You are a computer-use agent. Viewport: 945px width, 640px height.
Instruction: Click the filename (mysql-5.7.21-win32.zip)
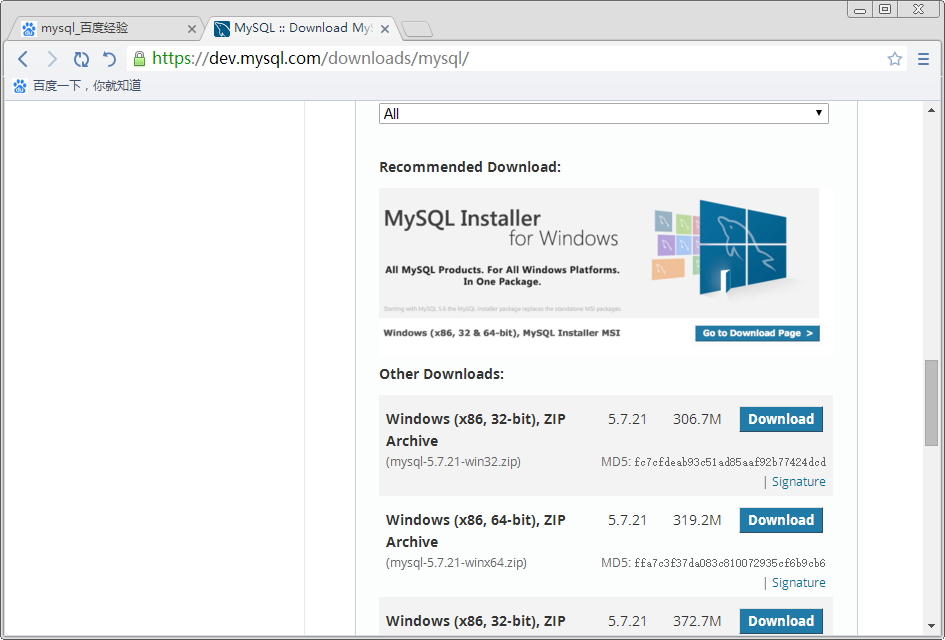tap(453, 462)
